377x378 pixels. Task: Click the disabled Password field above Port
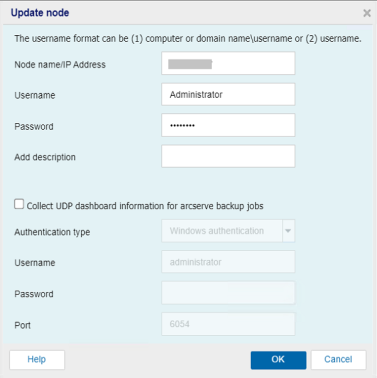tap(228, 293)
